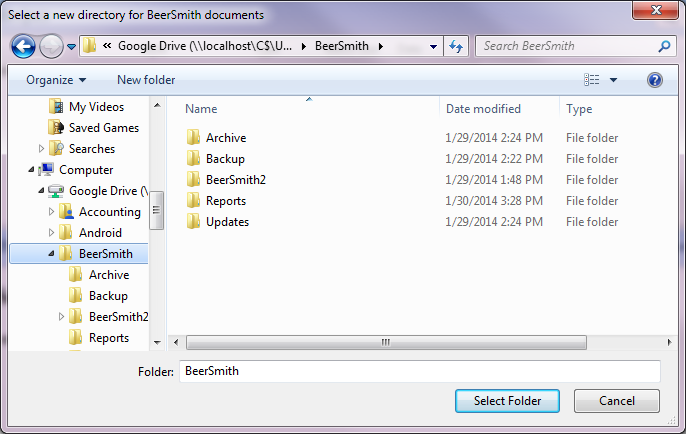
Task: Click the address bar history dropdown arrow
Action: [433, 46]
